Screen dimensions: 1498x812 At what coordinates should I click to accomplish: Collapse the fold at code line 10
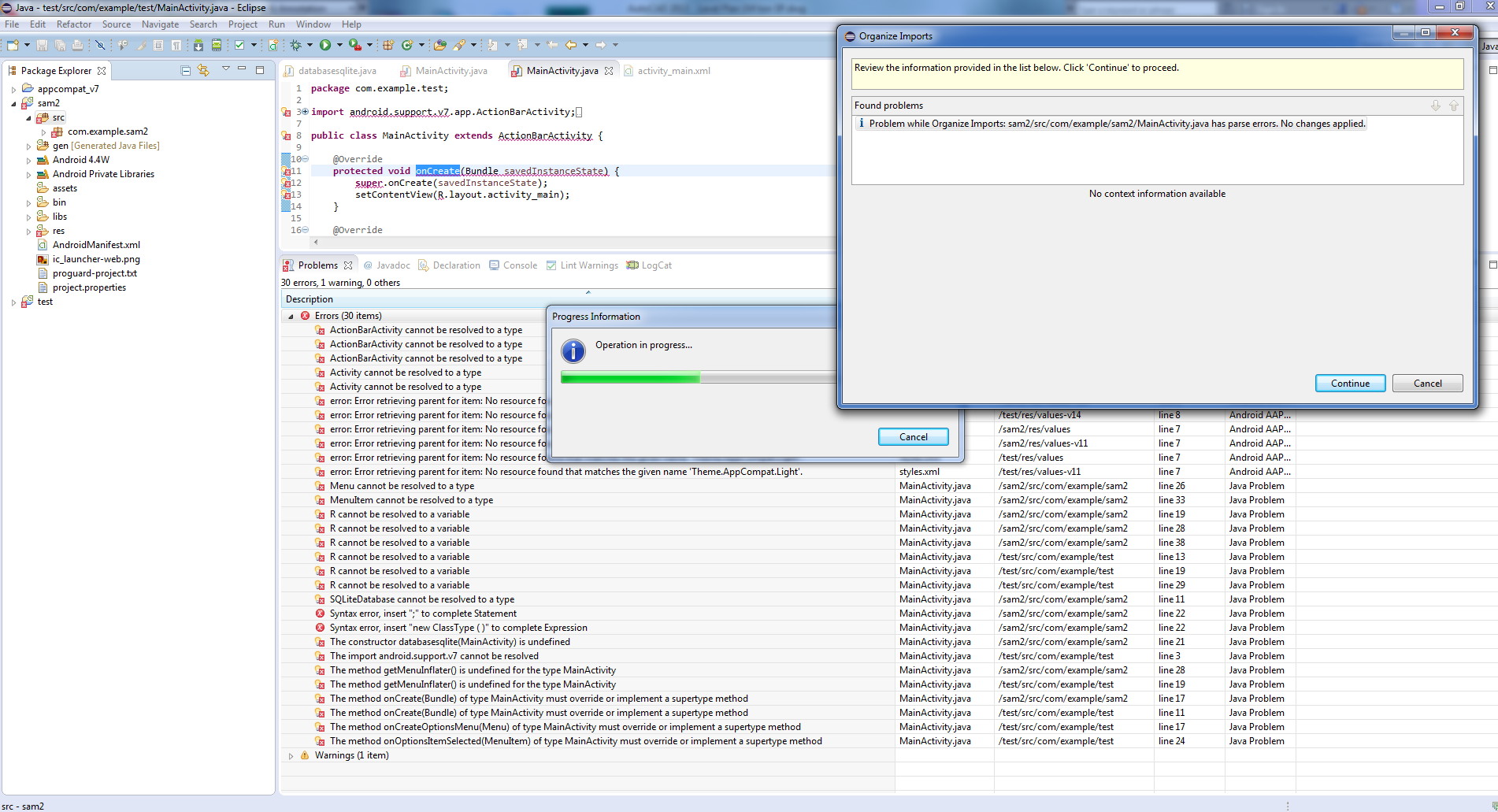[x=306, y=159]
